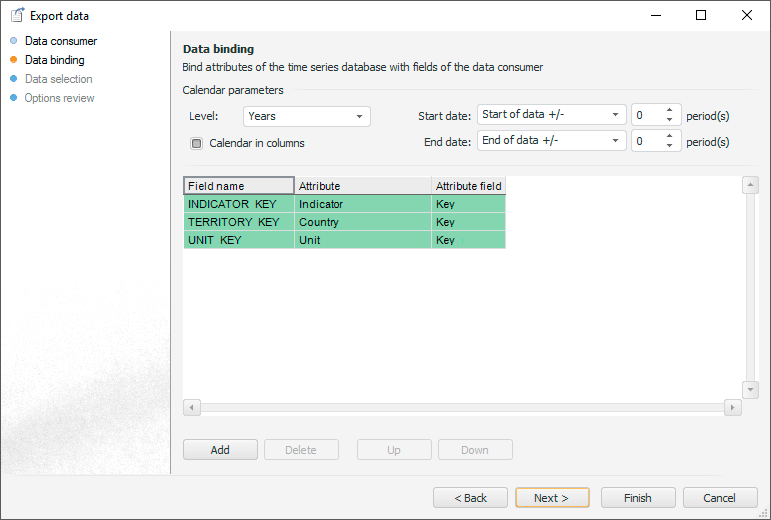The height and width of the screenshot is (520, 771).
Task: Click the Attribute field column header
Action: [468, 186]
